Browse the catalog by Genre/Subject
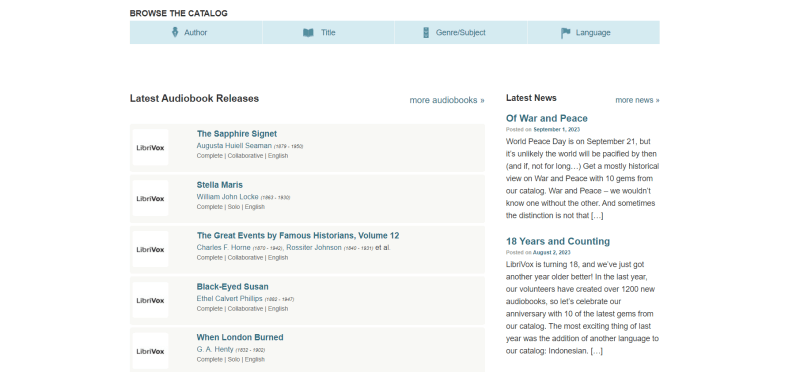This screenshot has height=372, width=800. point(461,32)
